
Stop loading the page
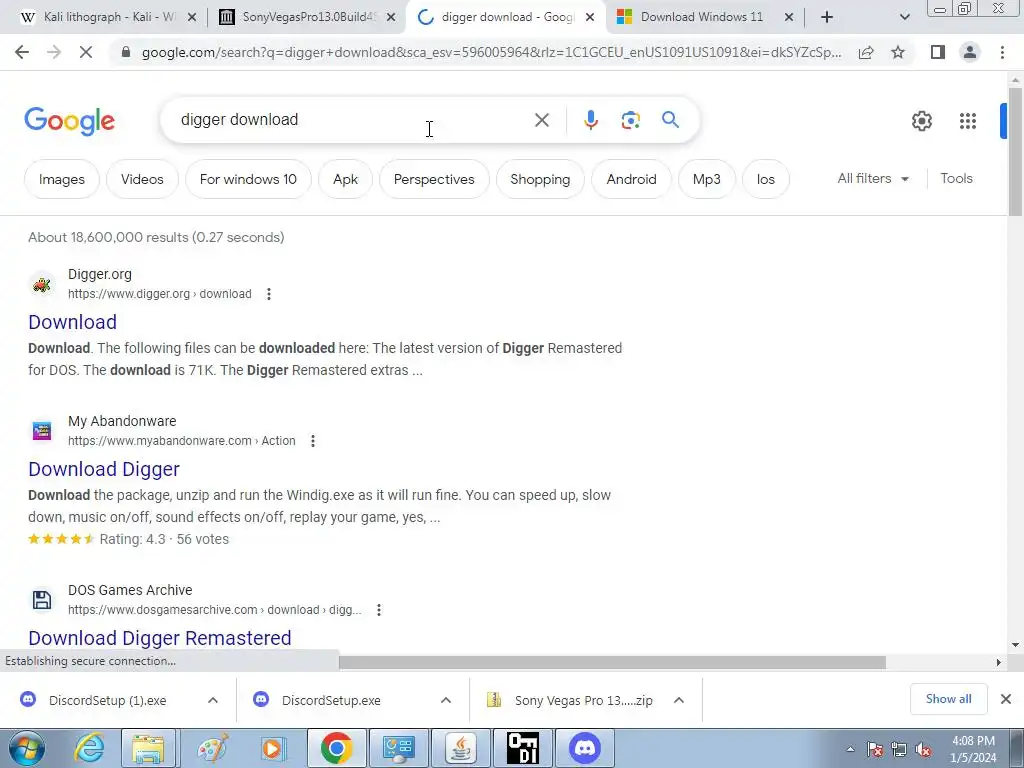coord(86,52)
